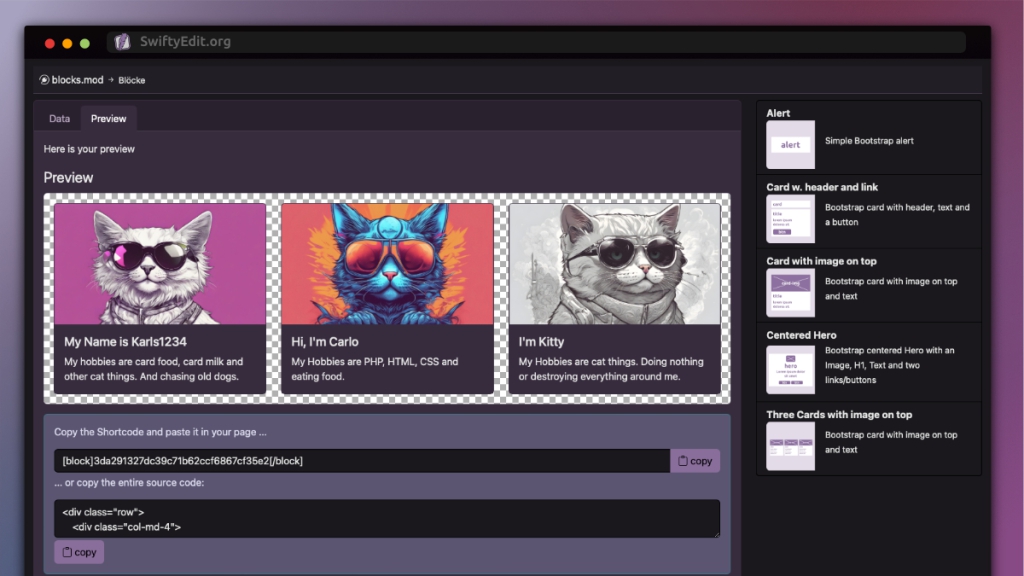The height and width of the screenshot is (576, 1024).
Task: Click the blue cat Carlo card image
Action: point(387,264)
